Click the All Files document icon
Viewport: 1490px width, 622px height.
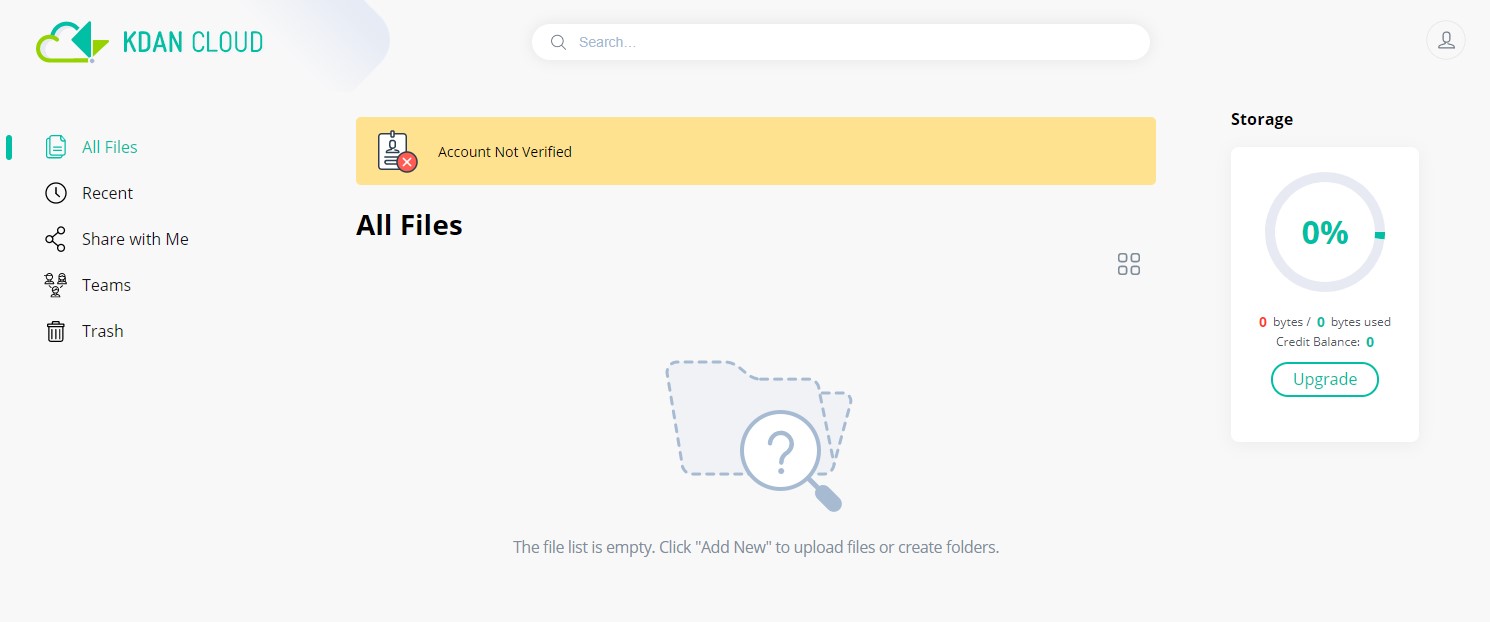tap(56, 147)
